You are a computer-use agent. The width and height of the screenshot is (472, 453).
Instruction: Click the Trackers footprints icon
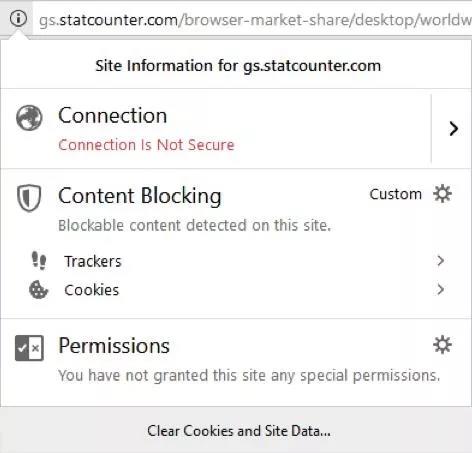coord(39,261)
